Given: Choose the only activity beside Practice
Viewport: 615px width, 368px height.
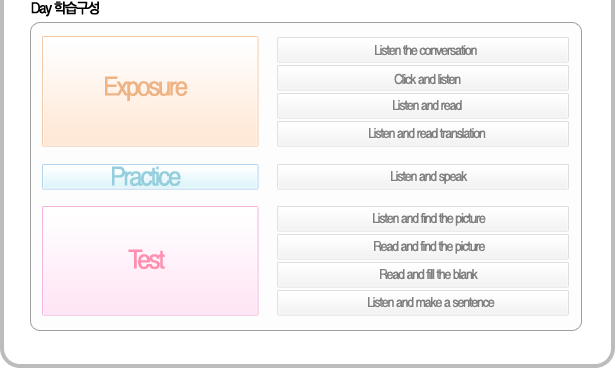Looking at the screenshot, I should tap(423, 177).
